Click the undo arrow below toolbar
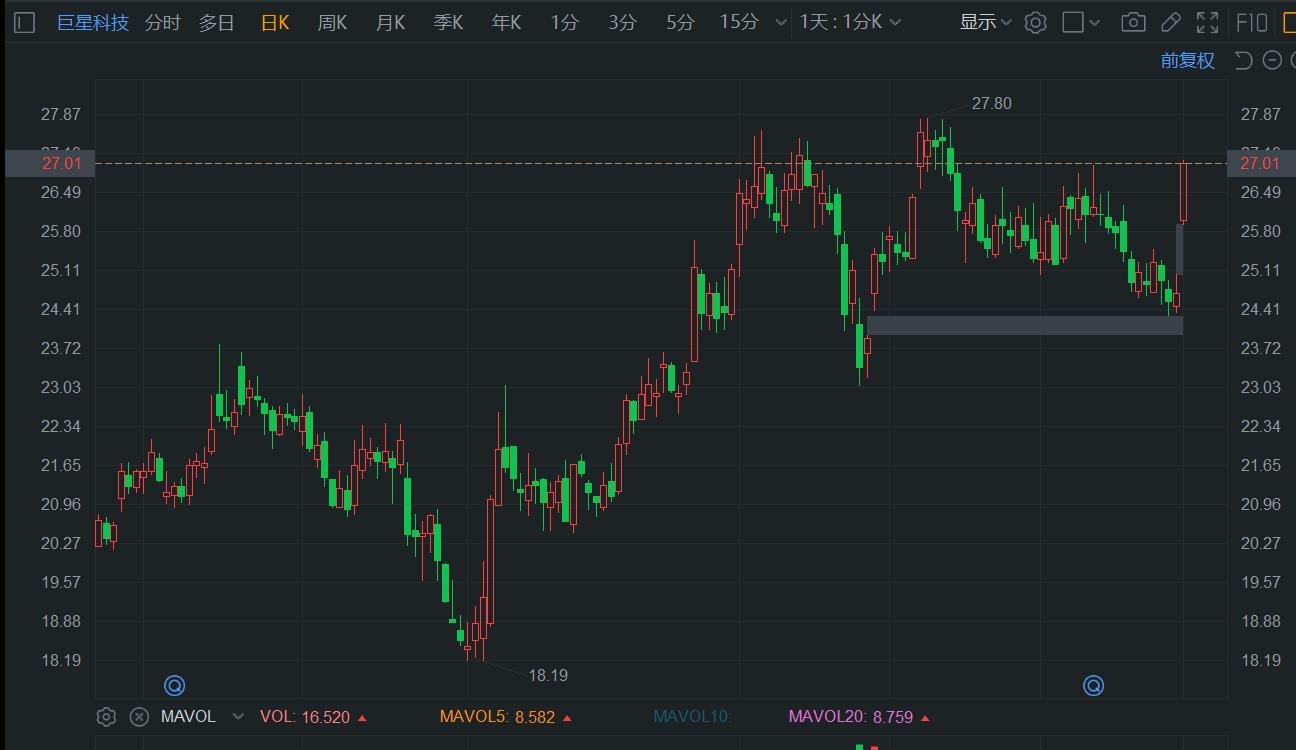 (x=1243, y=61)
